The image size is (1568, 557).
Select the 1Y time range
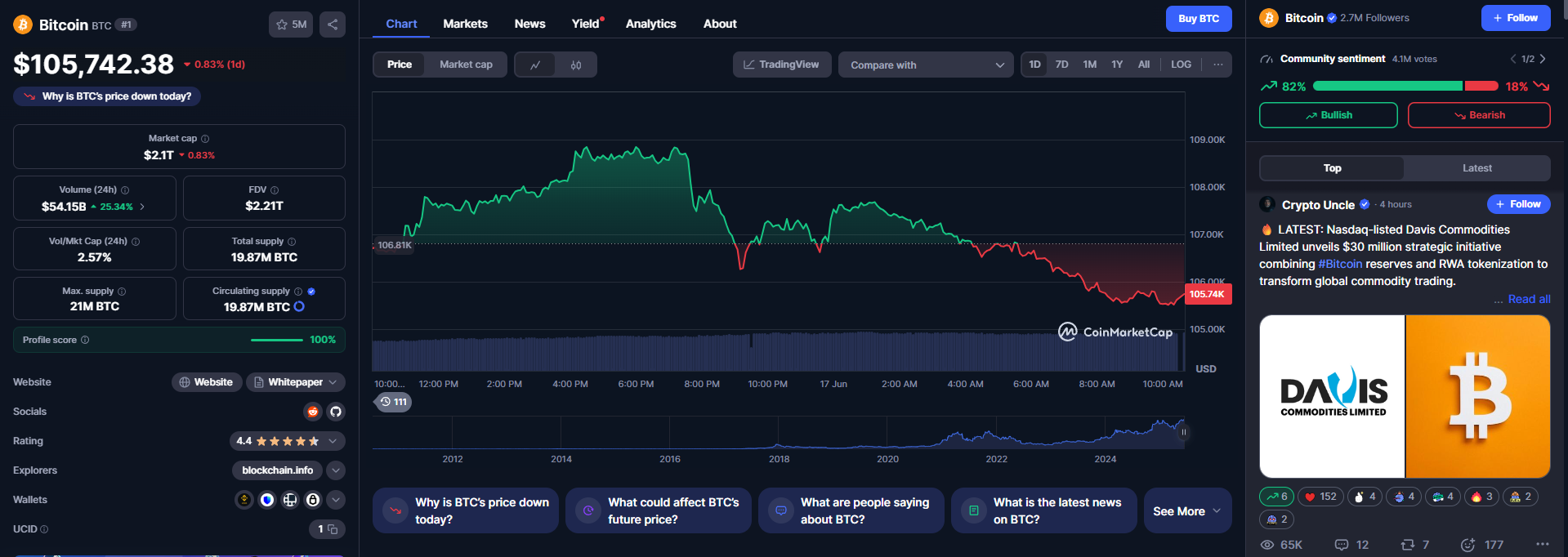coord(1117,65)
